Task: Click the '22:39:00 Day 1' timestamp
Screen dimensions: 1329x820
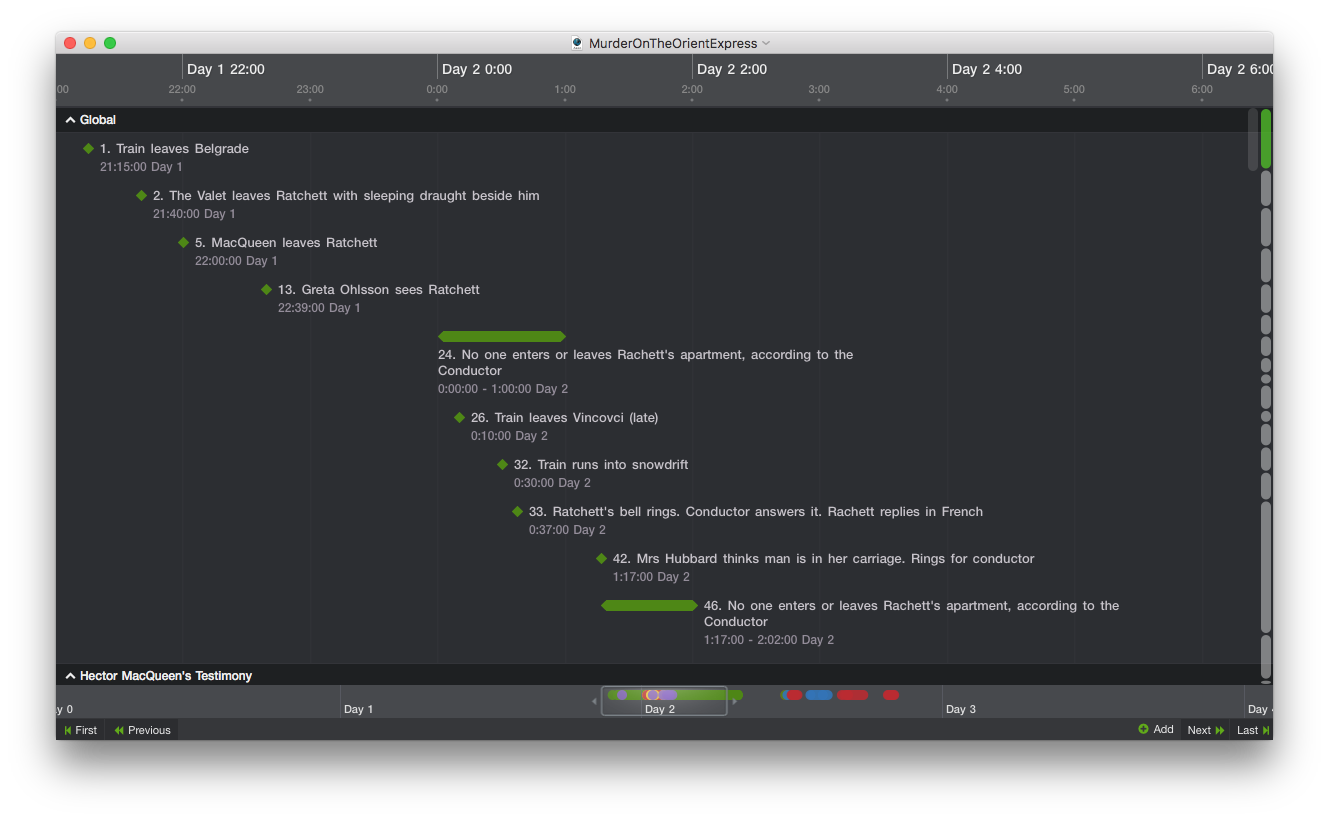Action: click(x=319, y=308)
